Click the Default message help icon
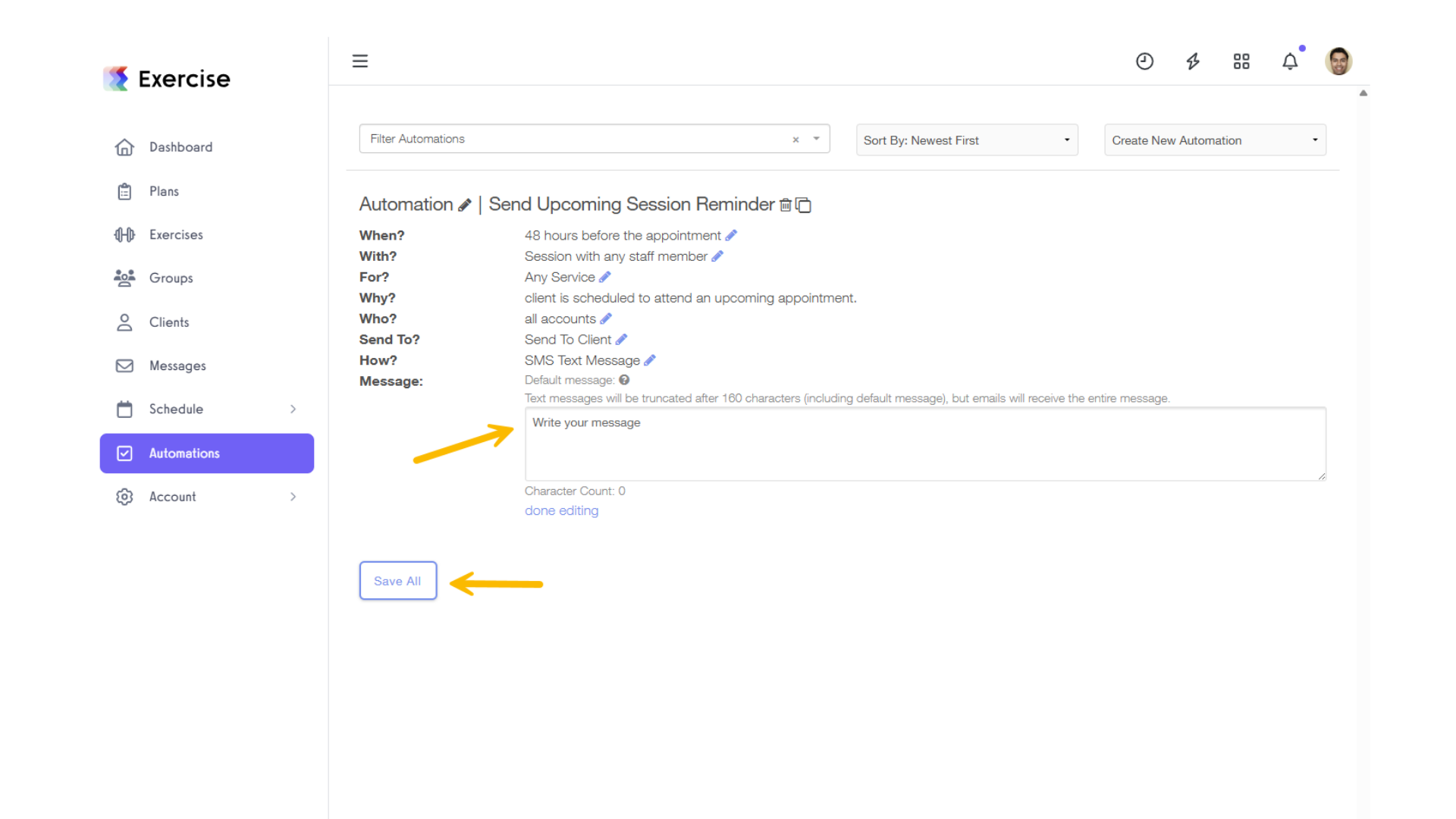The height and width of the screenshot is (819, 1456). click(624, 380)
